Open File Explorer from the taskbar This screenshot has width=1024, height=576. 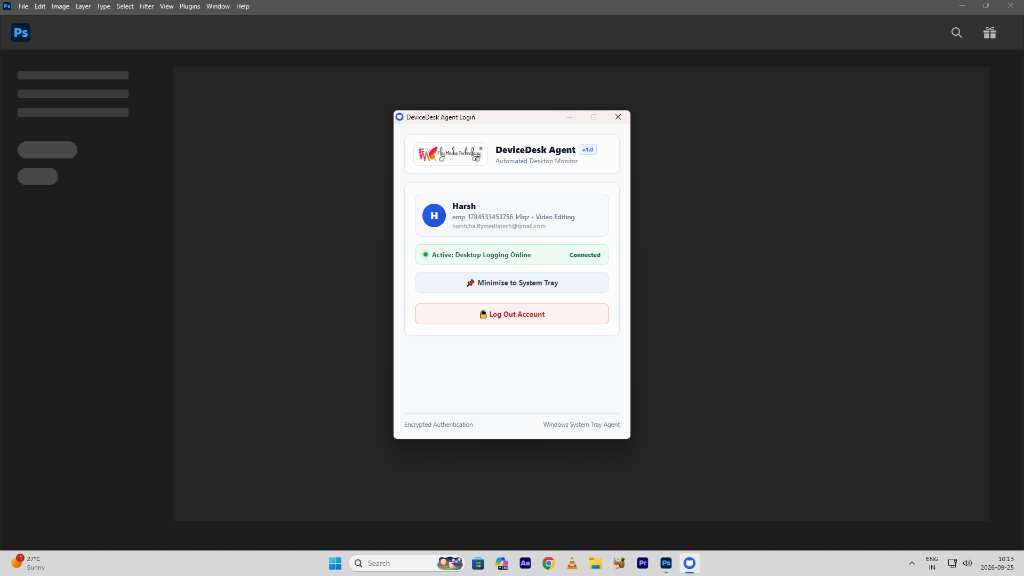pos(596,563)
